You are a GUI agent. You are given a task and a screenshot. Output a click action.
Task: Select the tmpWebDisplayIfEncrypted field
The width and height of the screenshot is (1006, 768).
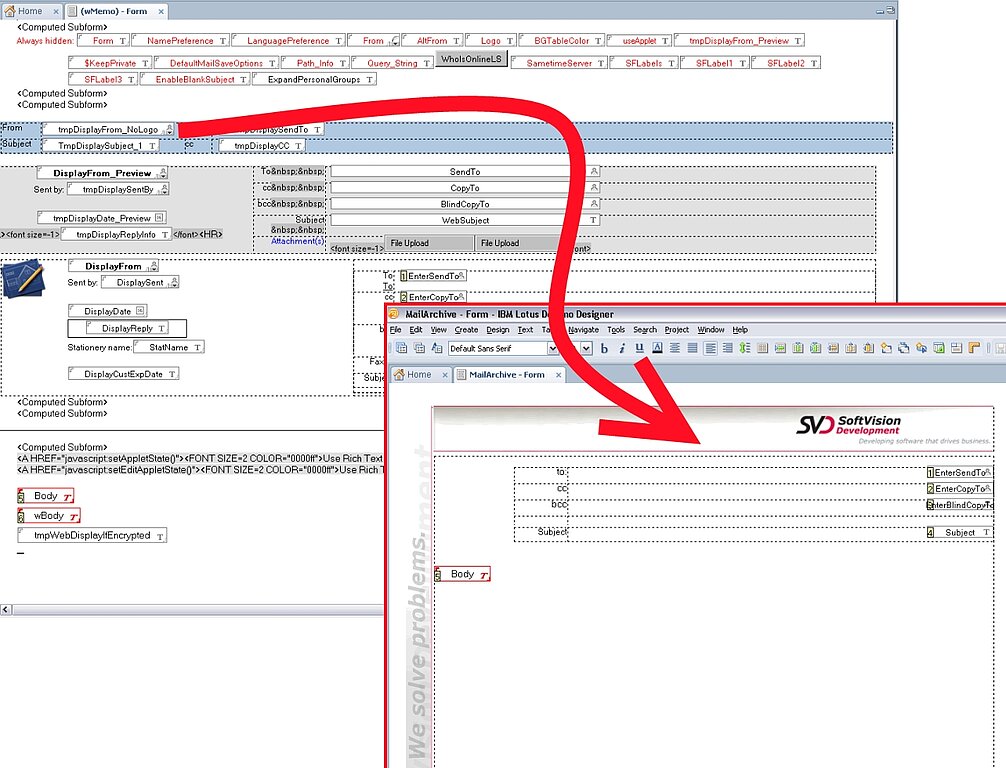(x=92, y=536)
